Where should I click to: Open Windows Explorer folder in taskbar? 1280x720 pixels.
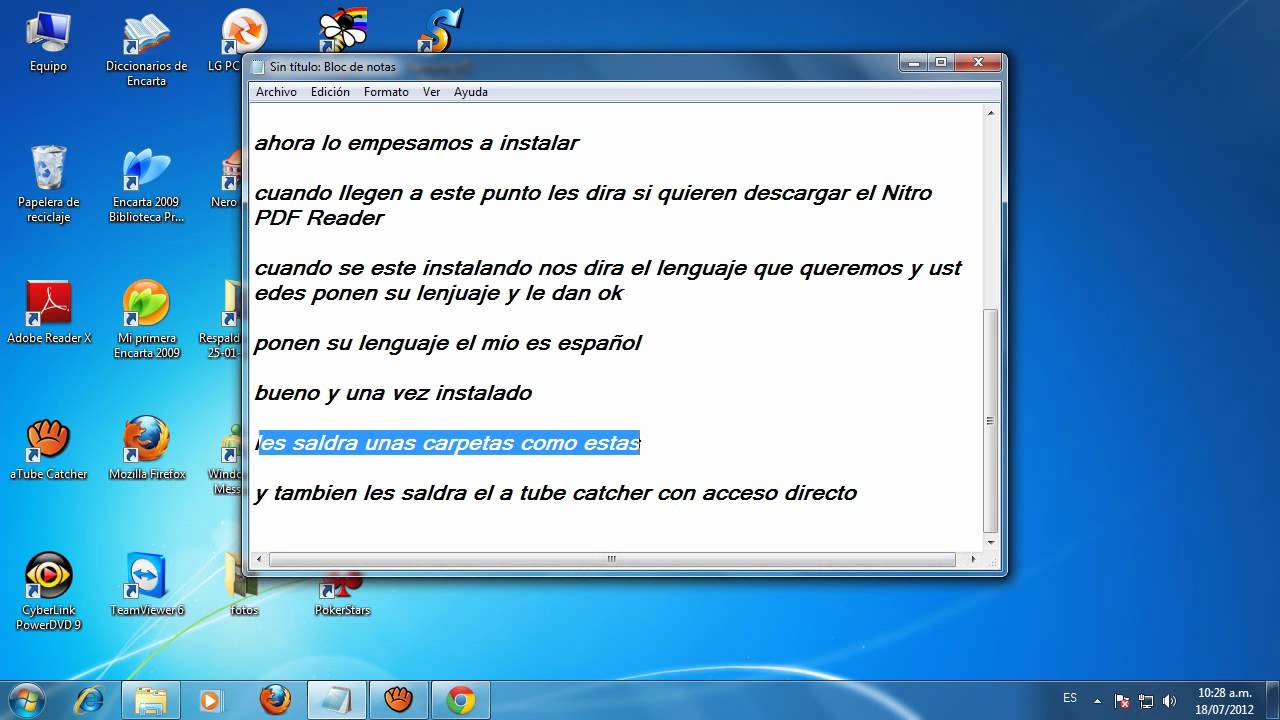click(x=151, y=699)
